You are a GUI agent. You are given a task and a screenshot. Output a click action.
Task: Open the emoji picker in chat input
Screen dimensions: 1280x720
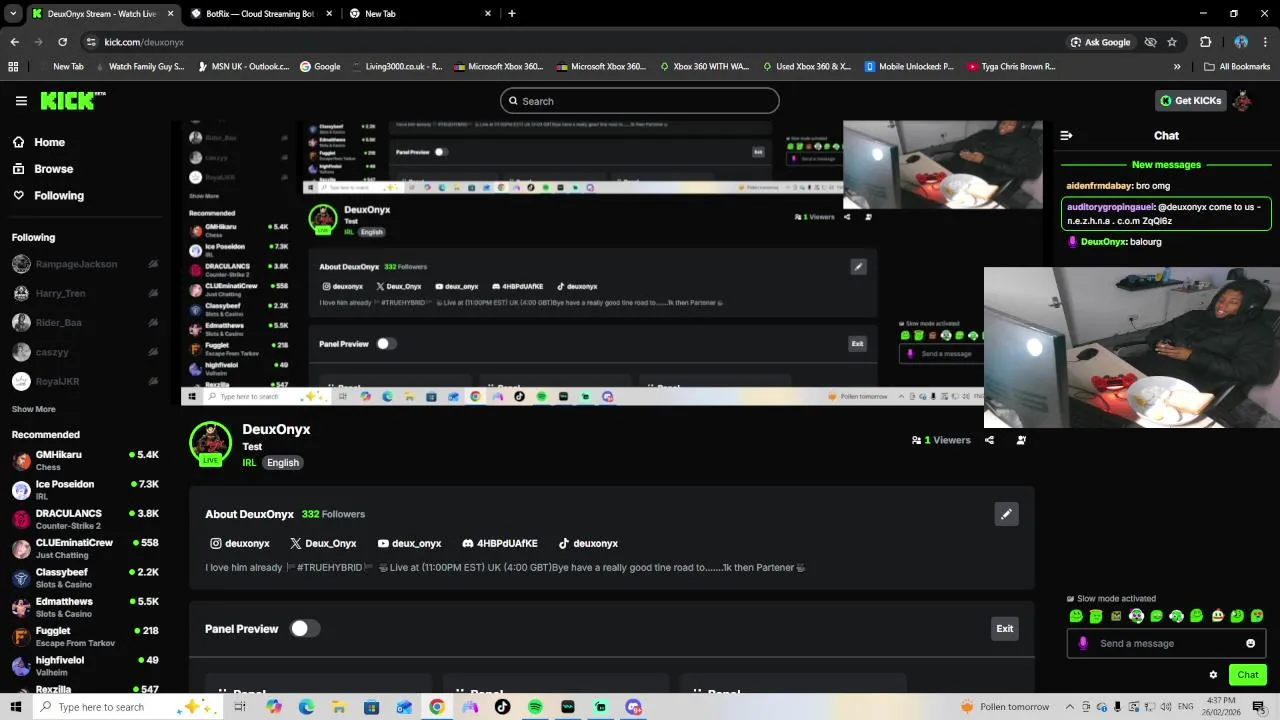pos(1250,643)
